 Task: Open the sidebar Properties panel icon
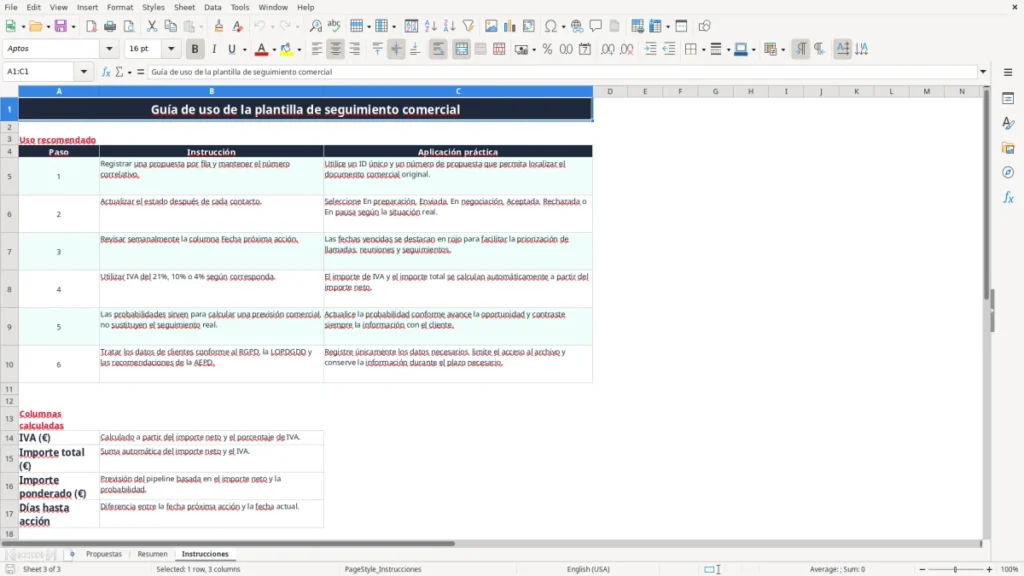coord(1008,98)
